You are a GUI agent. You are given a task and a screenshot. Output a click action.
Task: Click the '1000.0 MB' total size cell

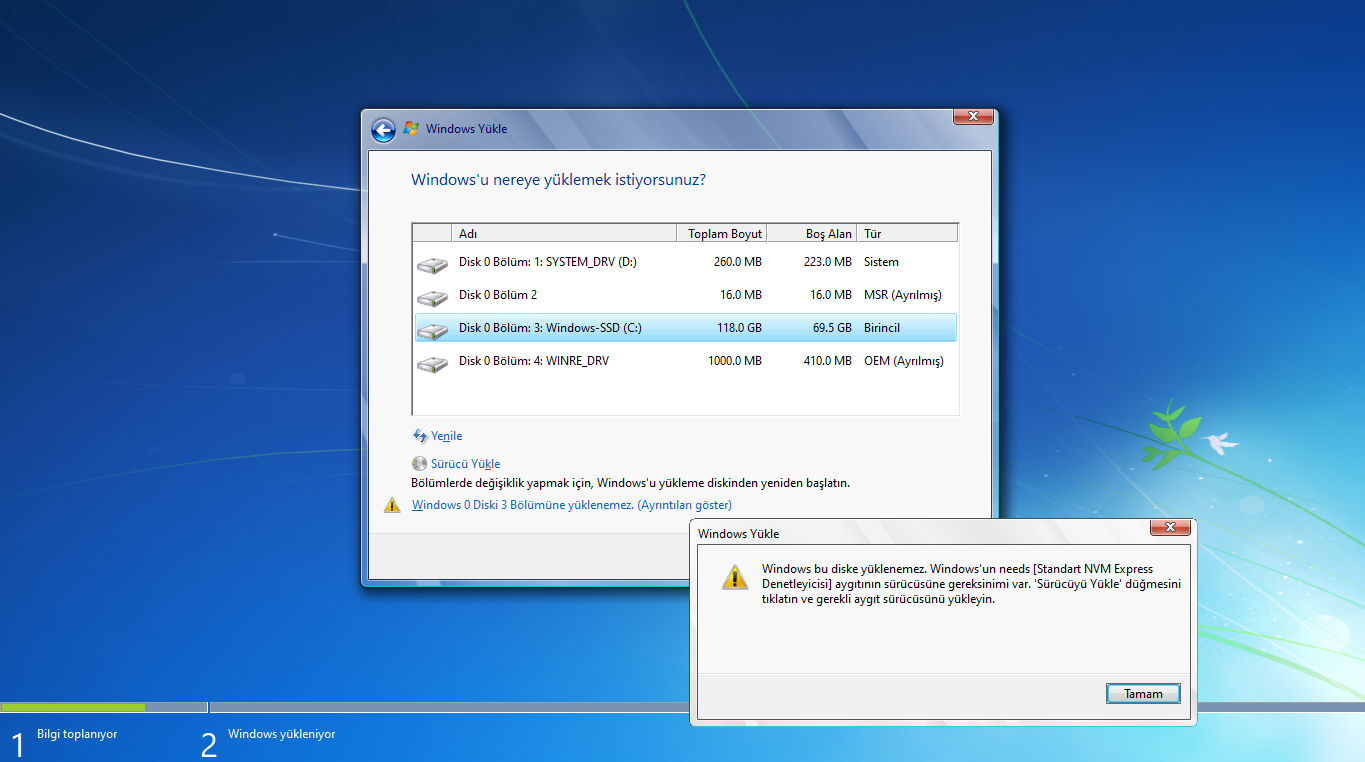click(735, 361)
